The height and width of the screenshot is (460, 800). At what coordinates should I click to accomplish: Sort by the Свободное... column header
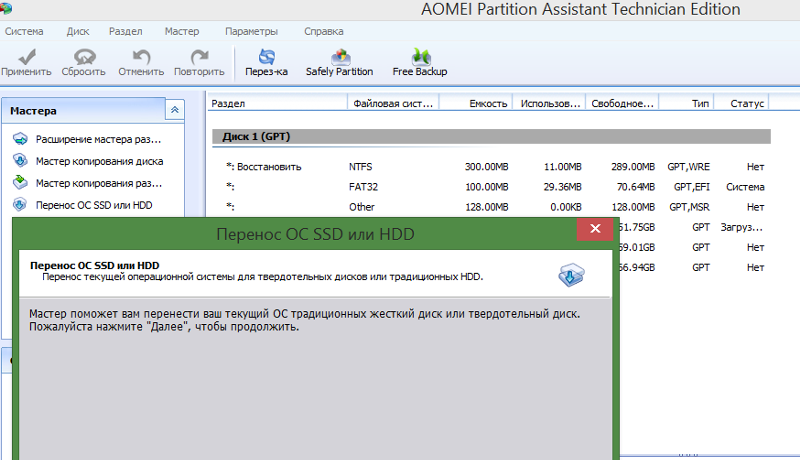coord(622,103)
